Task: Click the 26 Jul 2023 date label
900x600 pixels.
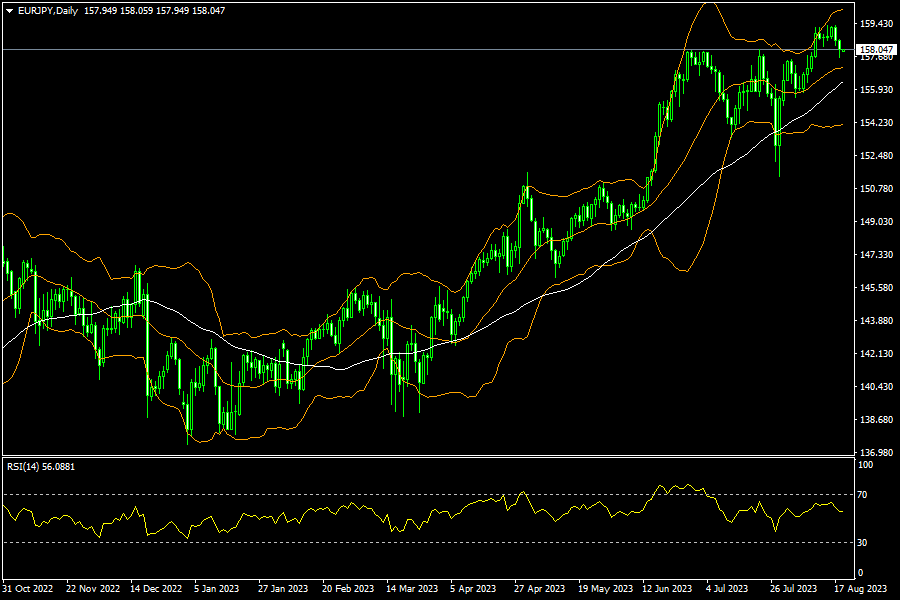Action: (x=793, y=589)
